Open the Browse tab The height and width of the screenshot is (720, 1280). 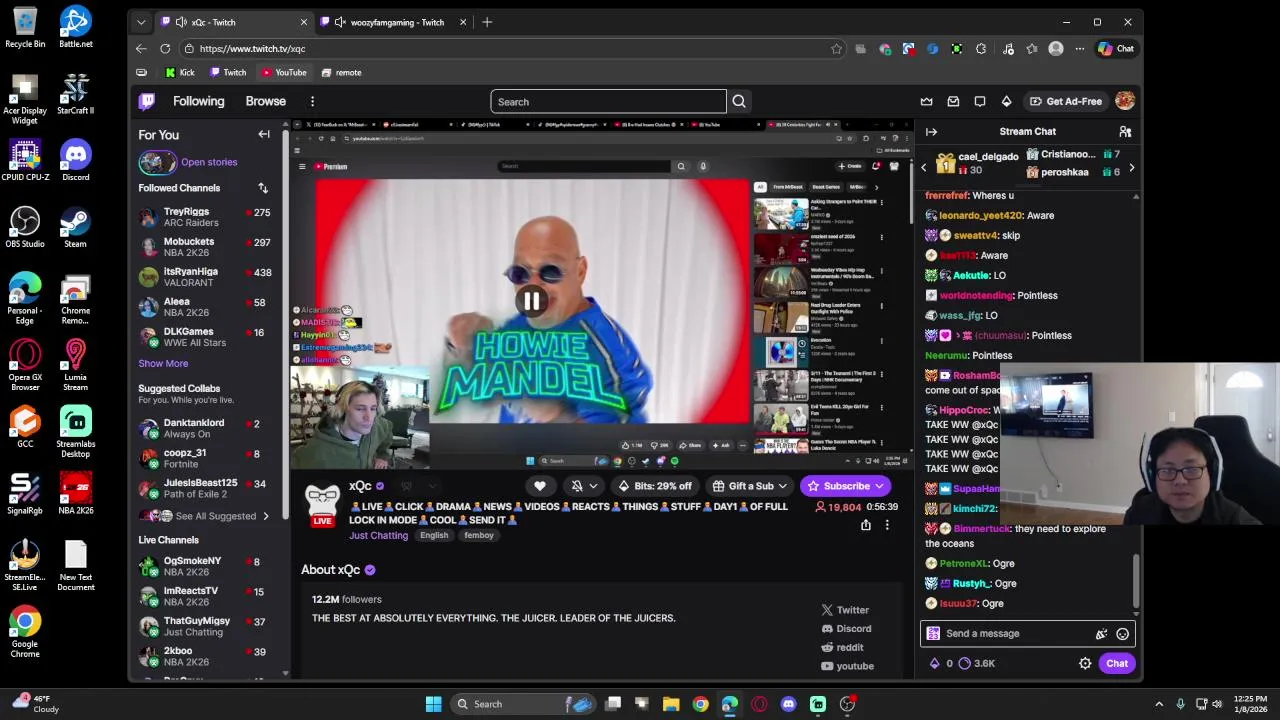(x=265, y=101)
